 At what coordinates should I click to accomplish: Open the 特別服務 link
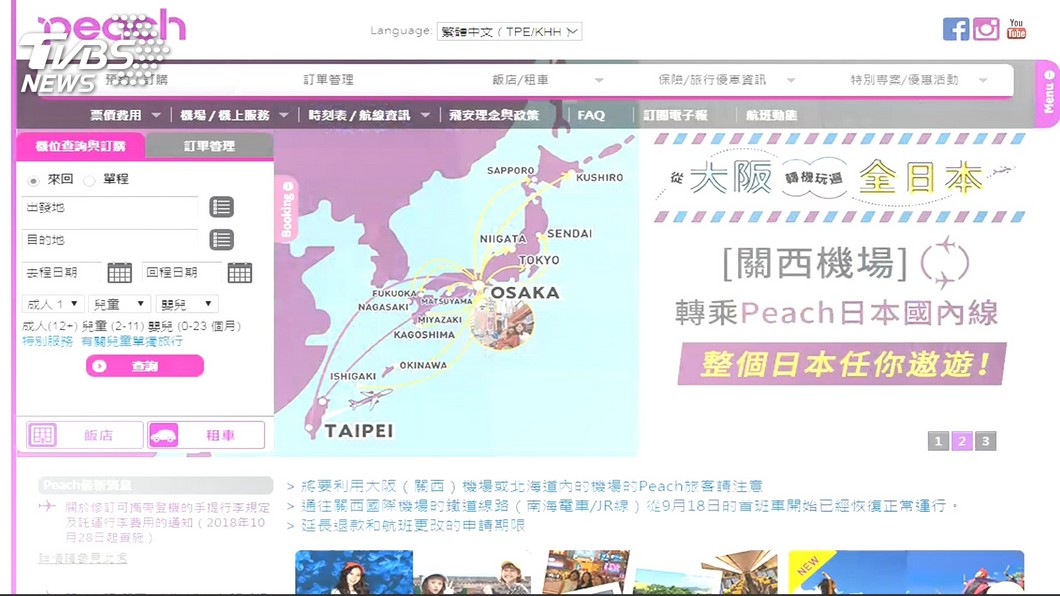[47, 341]
